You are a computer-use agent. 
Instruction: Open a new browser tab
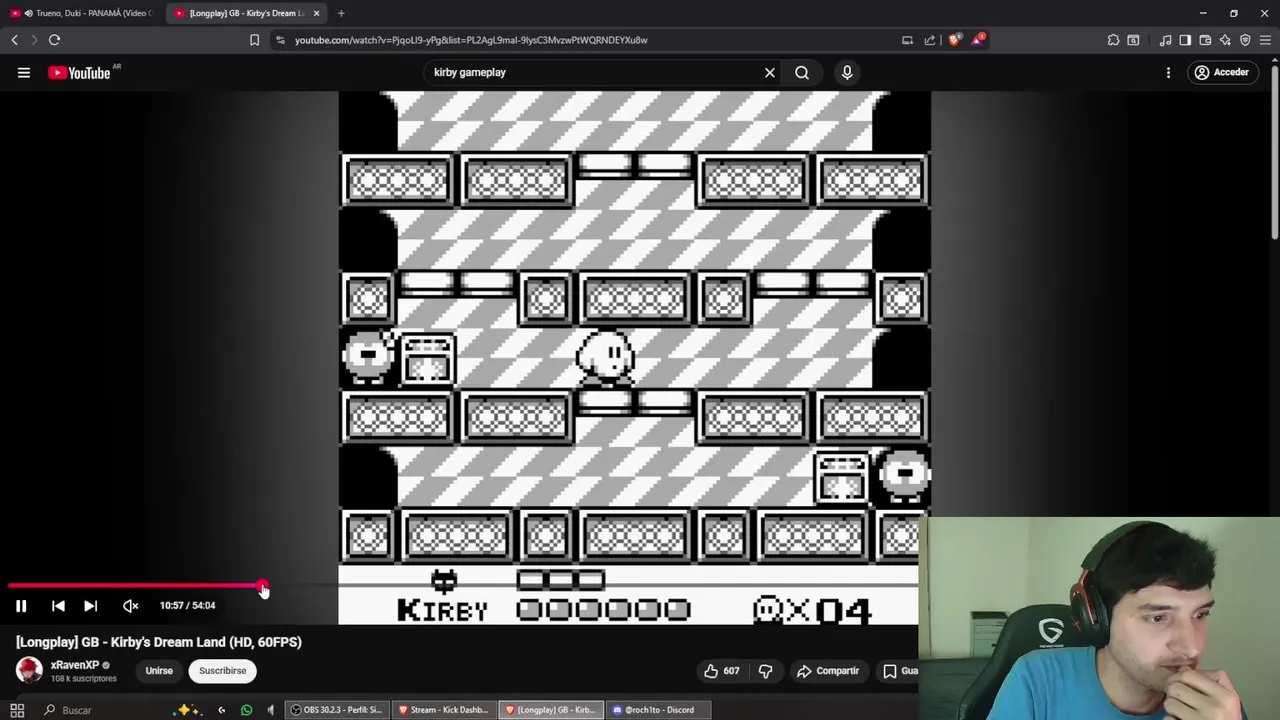[341, 13]
